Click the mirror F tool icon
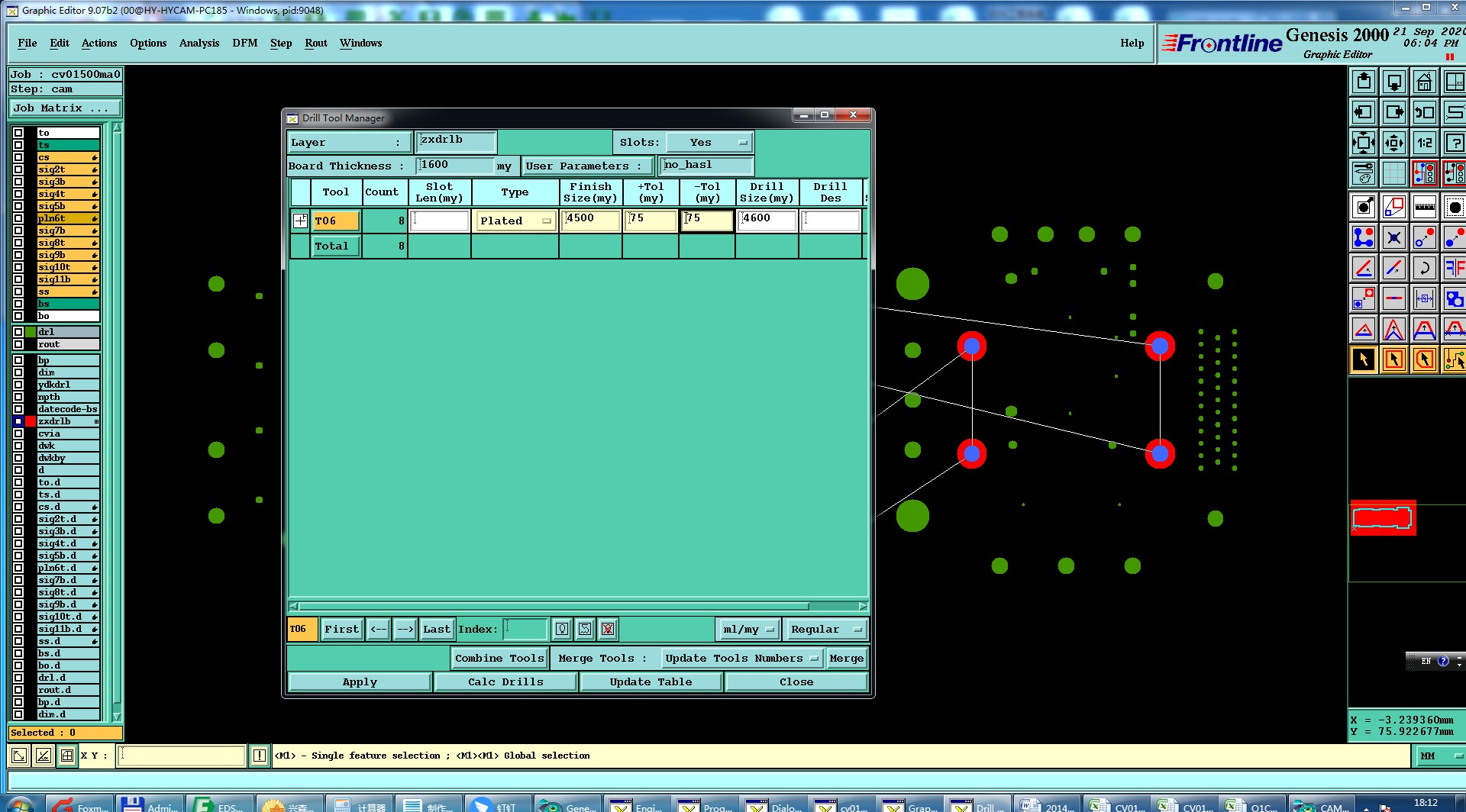The height and width of the screenshot is (812, 1466). 1455,268
